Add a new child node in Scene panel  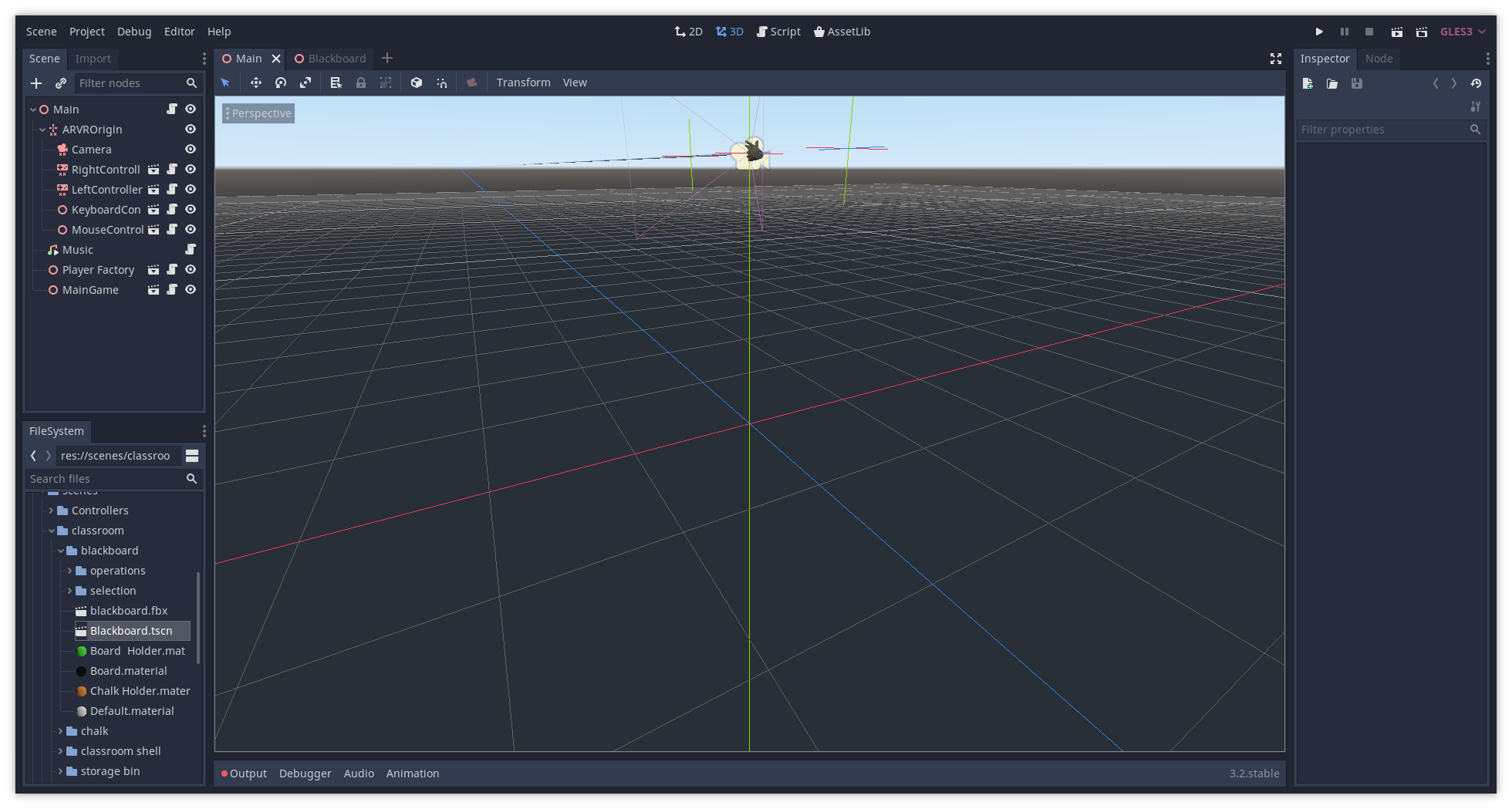click(x=36, y=83)
